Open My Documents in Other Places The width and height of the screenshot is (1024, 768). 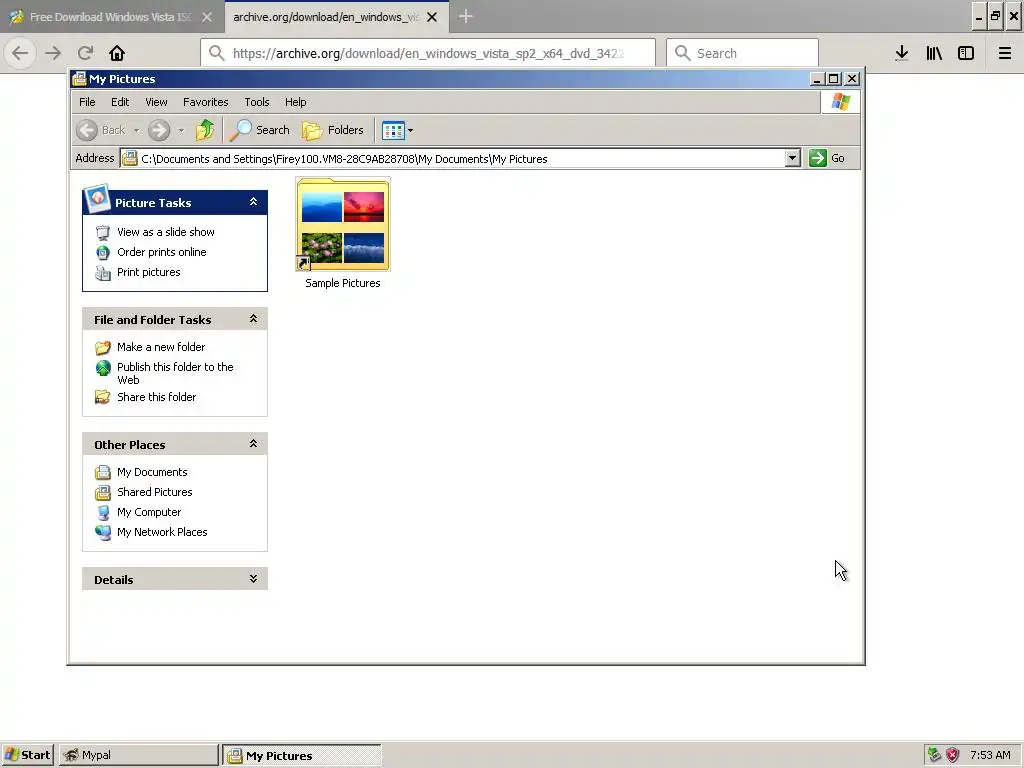point(152,472)
